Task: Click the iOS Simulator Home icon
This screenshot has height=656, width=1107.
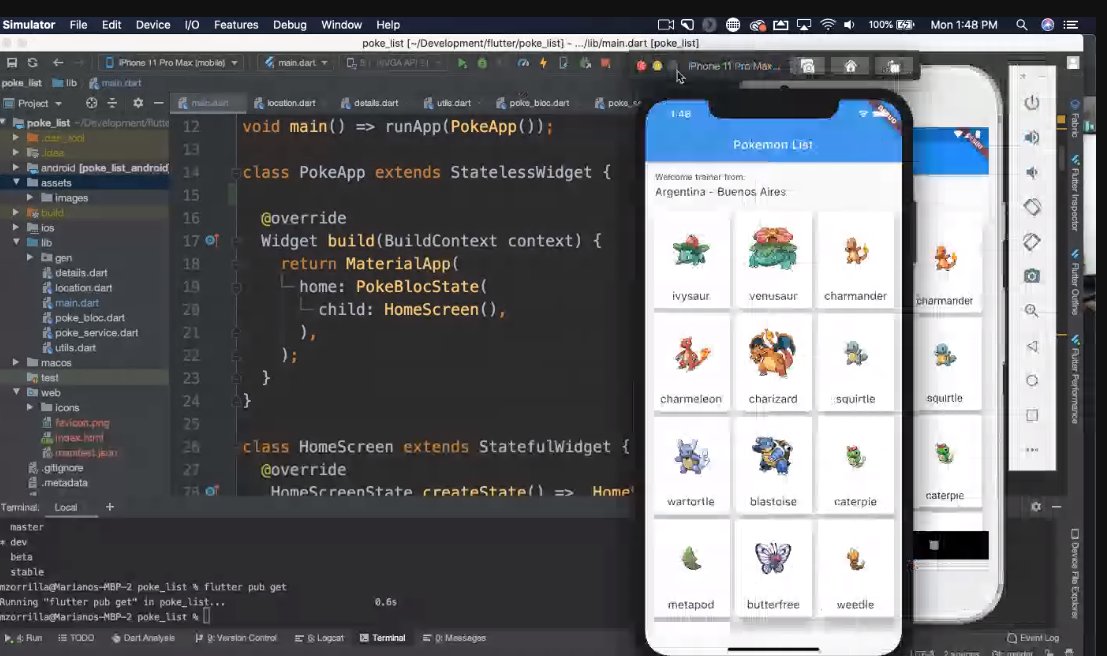Action: tap(850, 66)
